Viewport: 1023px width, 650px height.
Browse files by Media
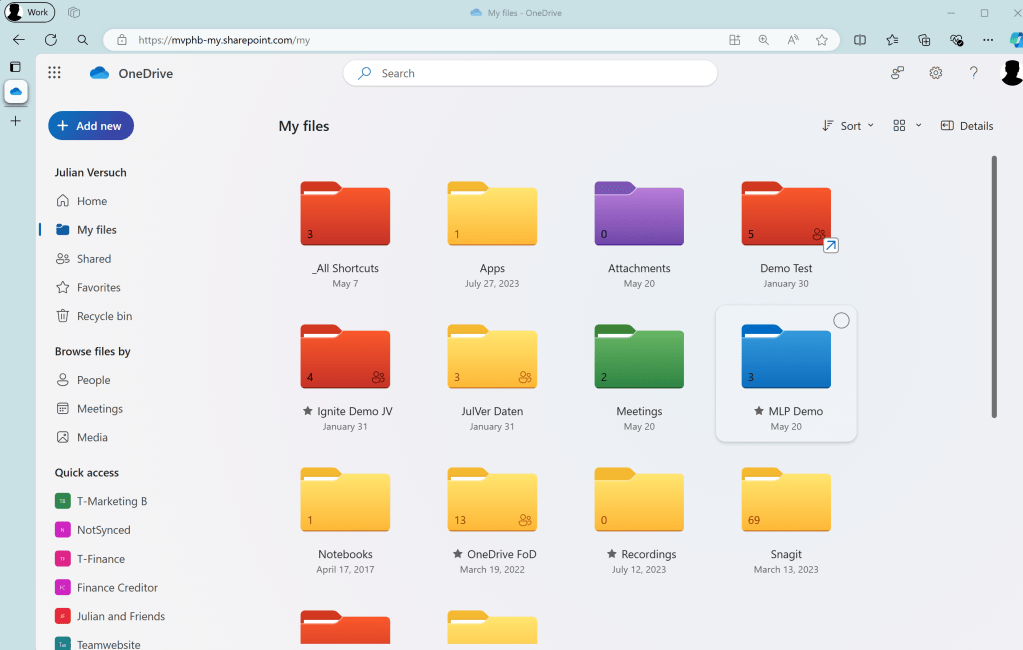[89, 437]
